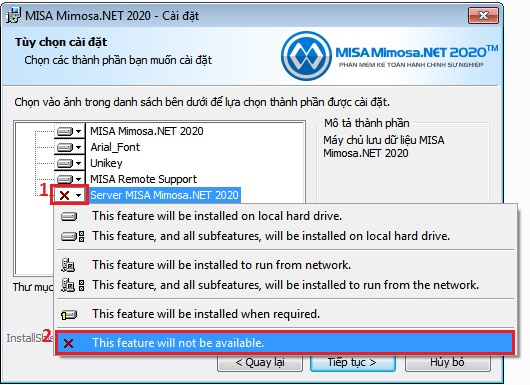
Task: Click the 'Máy chủ lưu dữ liệu MISA' description text
Action: 384,147
